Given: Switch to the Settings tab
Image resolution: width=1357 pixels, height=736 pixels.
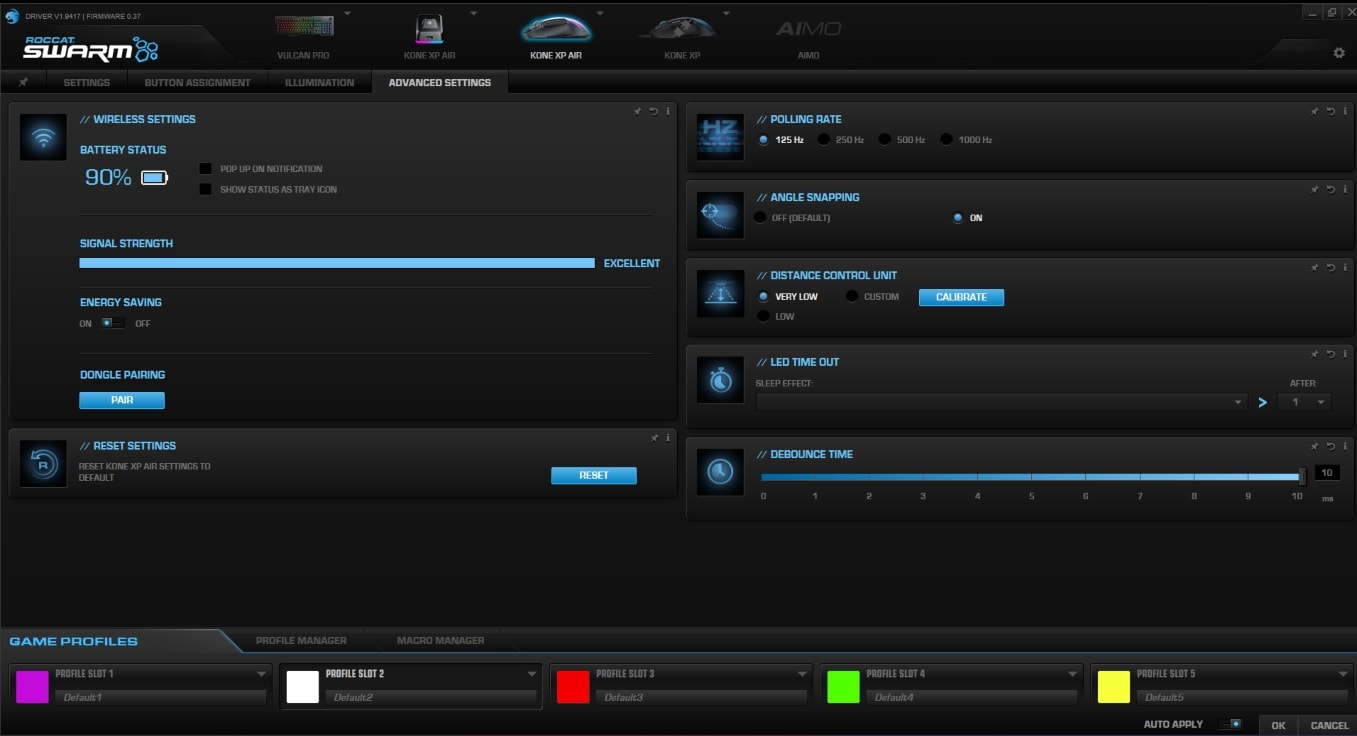Looking at the screenshot, I should point(87,82).
